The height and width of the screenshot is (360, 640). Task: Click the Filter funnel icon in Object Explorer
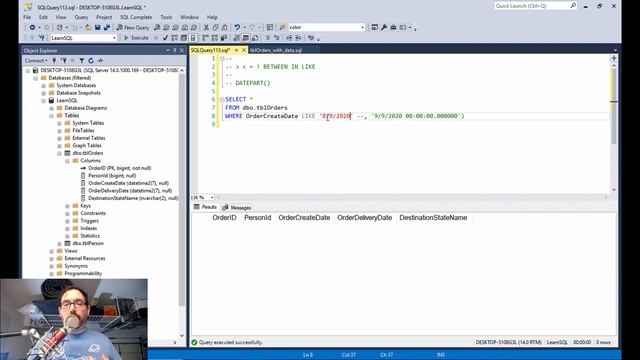82,60
